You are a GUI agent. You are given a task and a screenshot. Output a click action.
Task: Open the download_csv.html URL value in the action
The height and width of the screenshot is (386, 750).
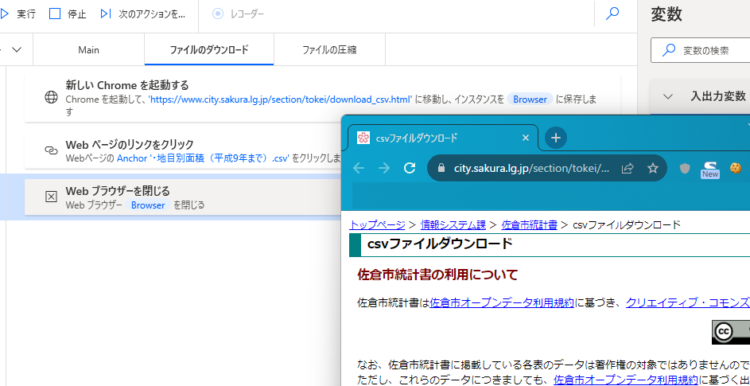(280, 99)
